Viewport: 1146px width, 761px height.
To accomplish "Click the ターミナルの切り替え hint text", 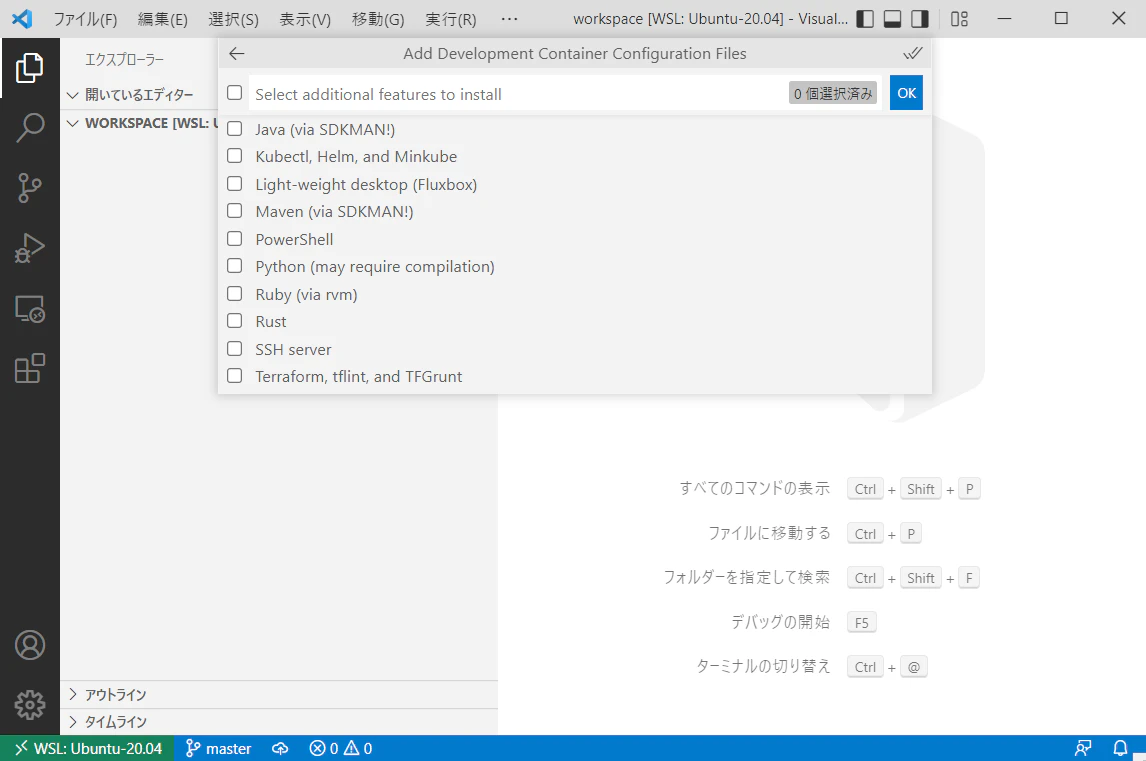I will coord(763,666).
